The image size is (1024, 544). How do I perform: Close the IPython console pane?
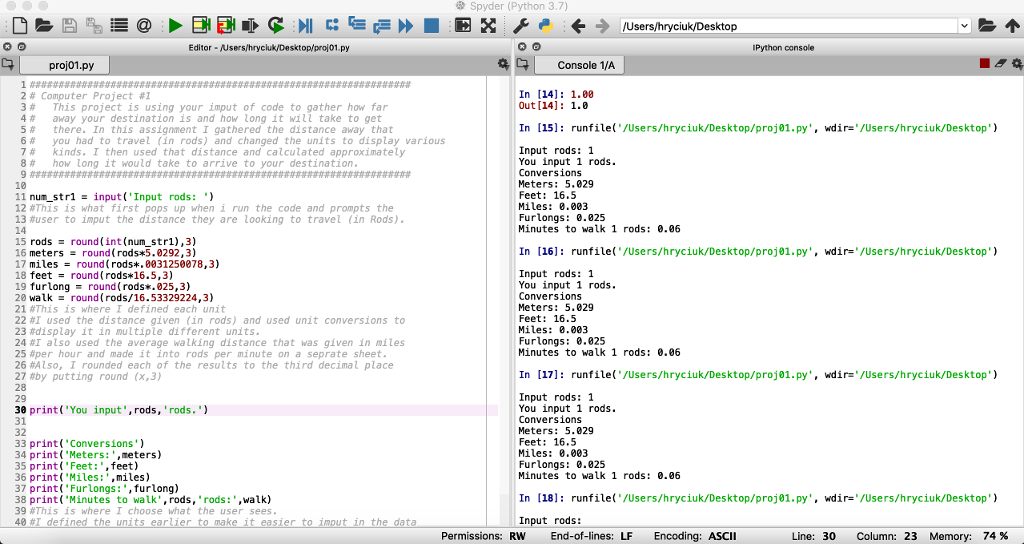pos(522,47)
